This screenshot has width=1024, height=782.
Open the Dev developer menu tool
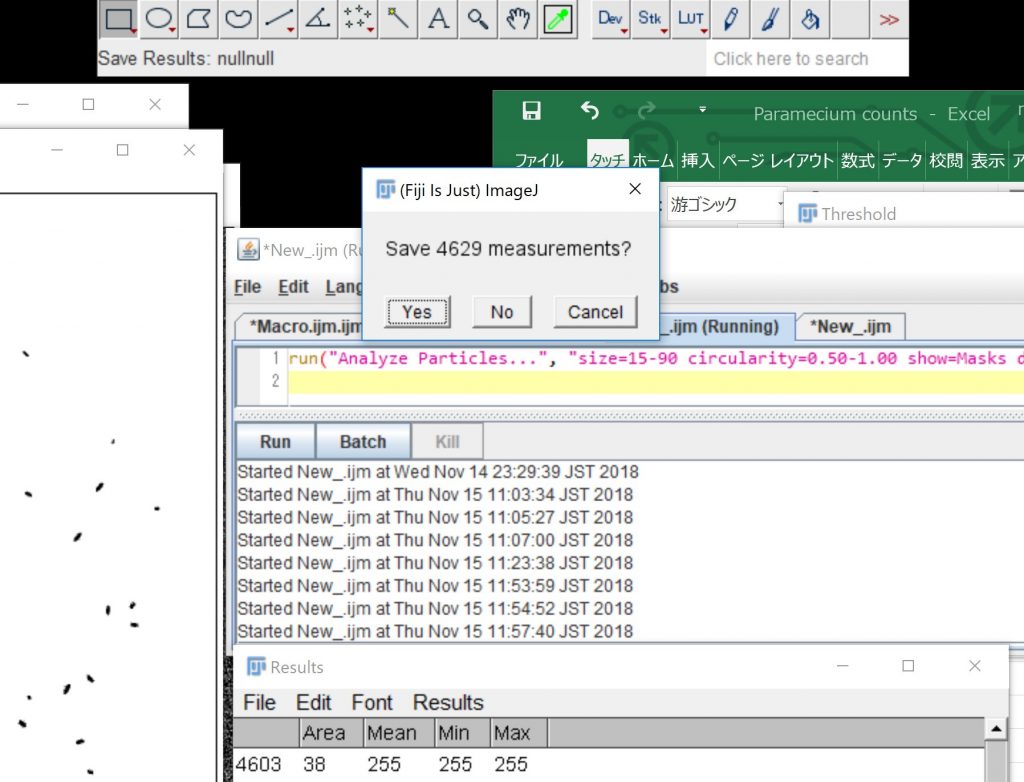tap(611, 20)
